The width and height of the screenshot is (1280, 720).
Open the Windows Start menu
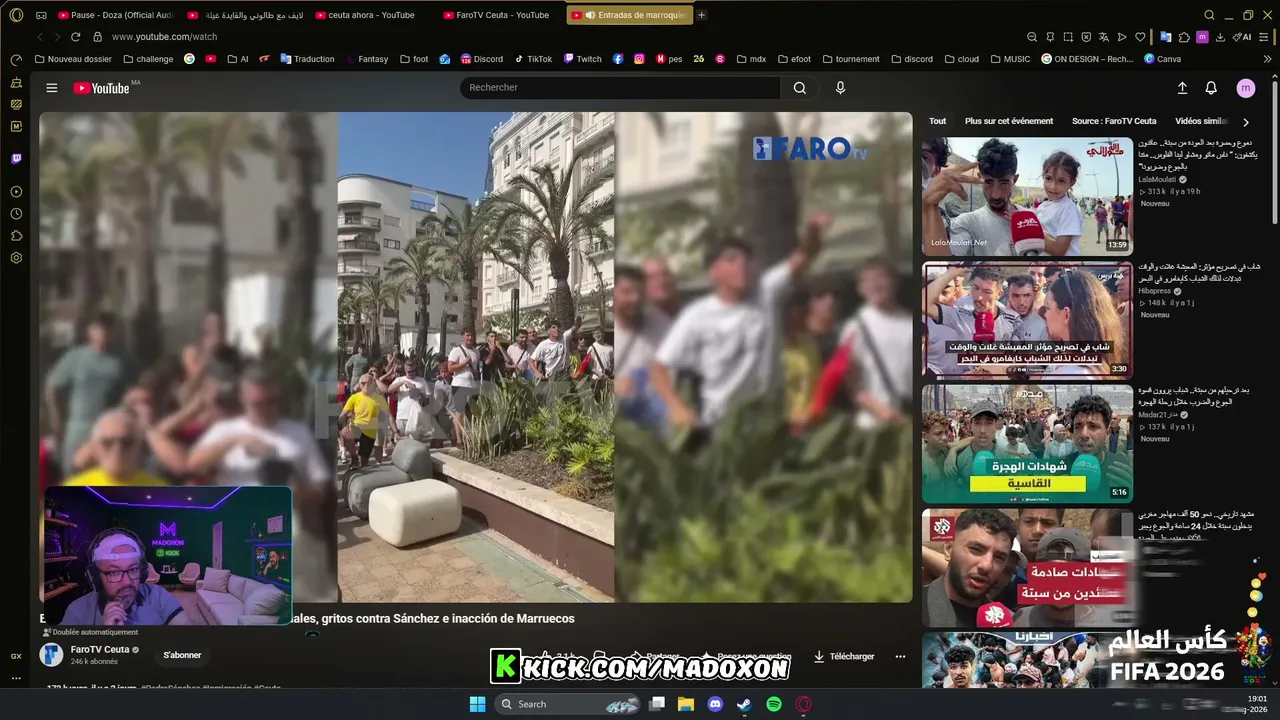[x=477, y=704]
